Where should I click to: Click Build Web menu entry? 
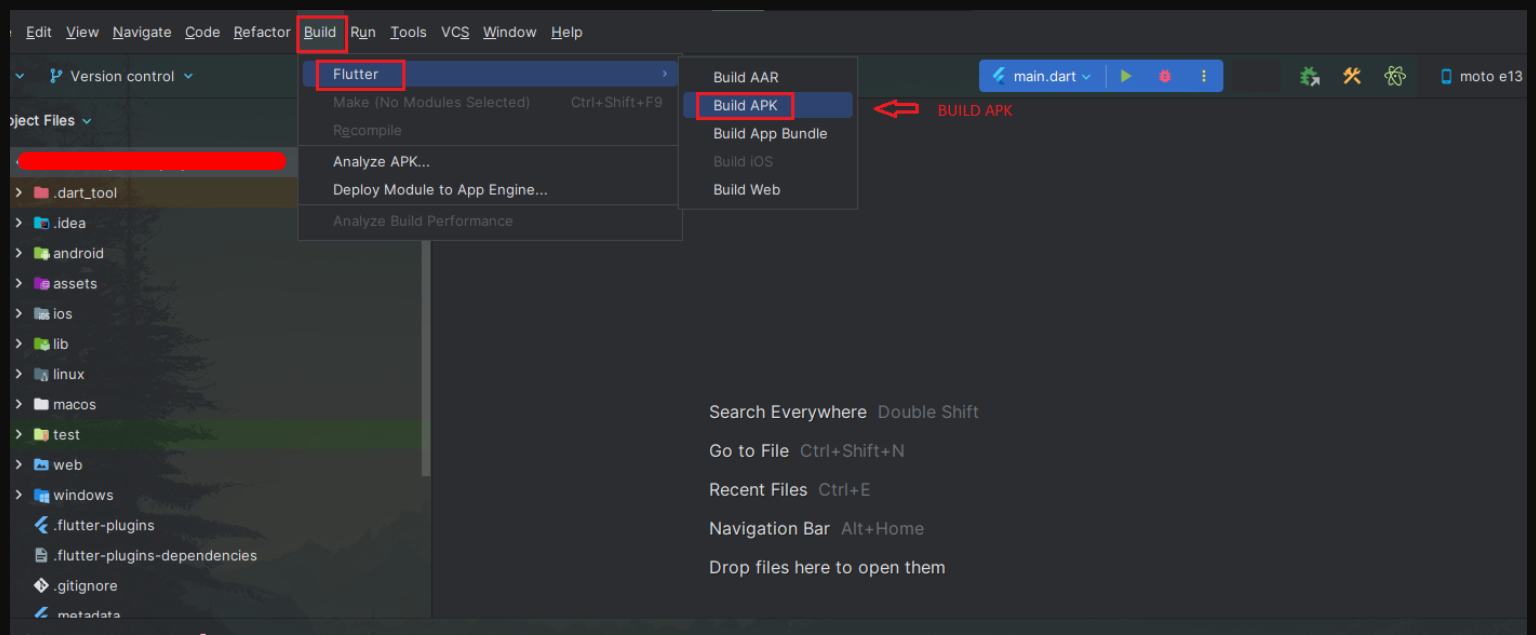click(x=746, y=189)
